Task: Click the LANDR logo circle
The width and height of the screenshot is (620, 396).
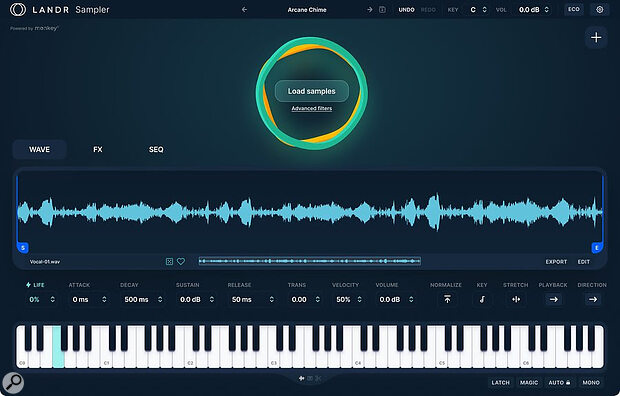Action: 18,9
